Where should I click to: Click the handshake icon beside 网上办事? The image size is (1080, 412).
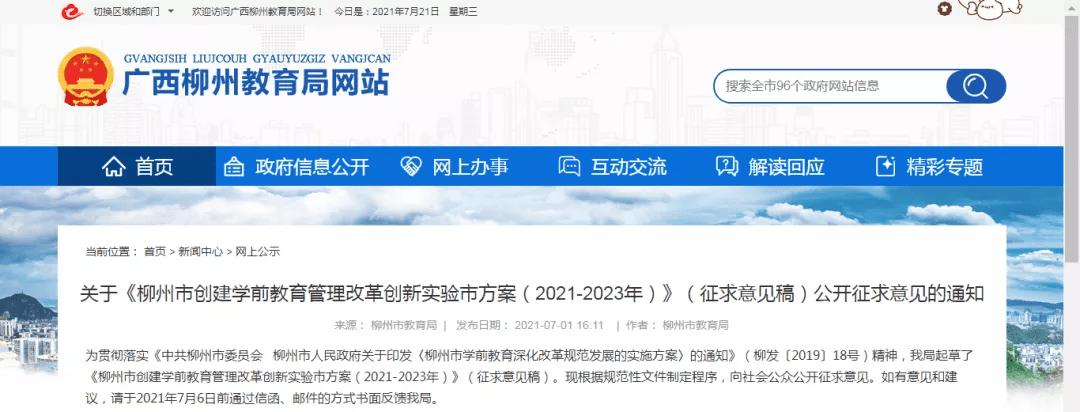(x=411, y=167)
